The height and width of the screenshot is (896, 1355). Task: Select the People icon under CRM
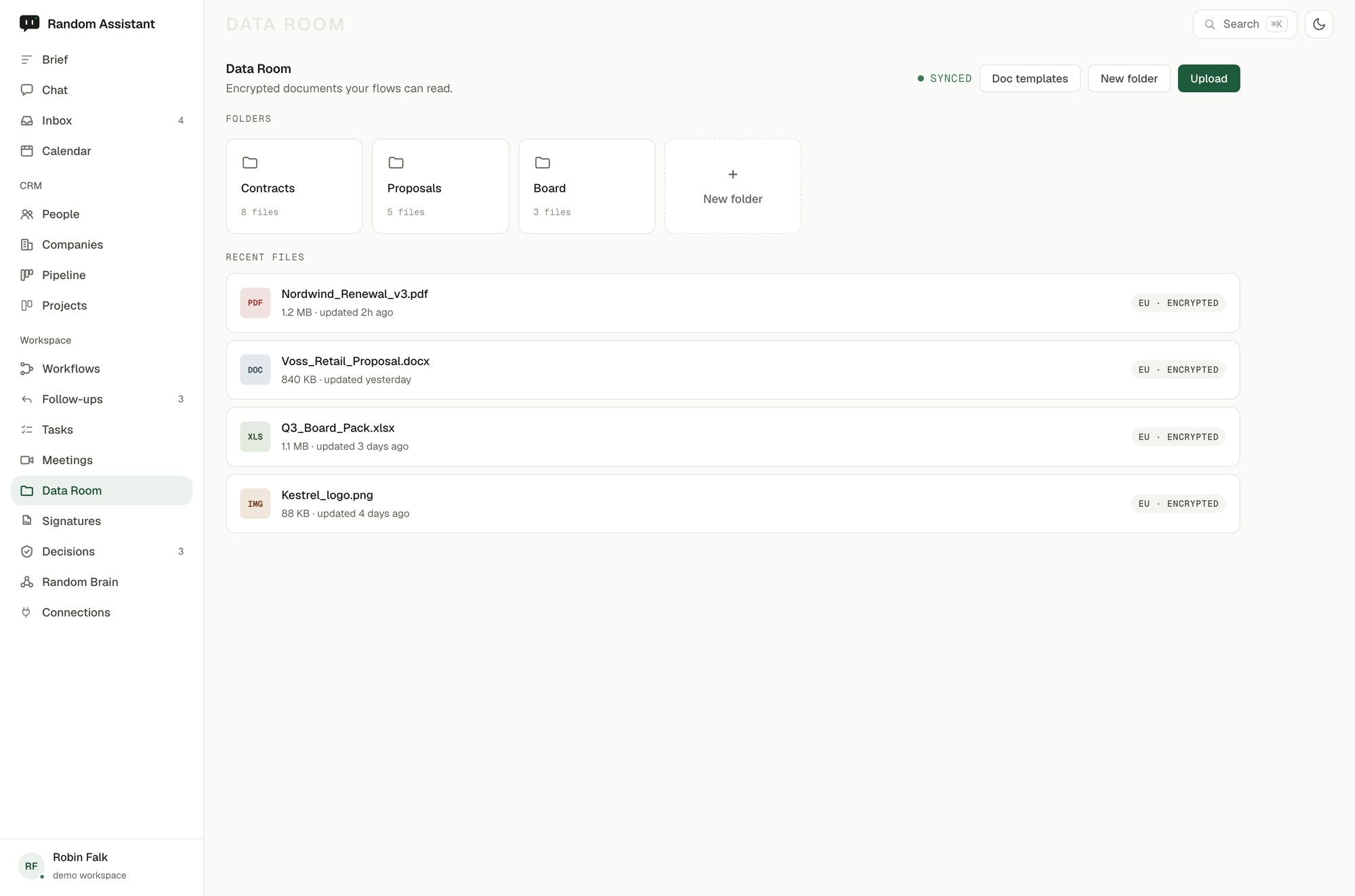pyautogui.click(x=26, y=214)
